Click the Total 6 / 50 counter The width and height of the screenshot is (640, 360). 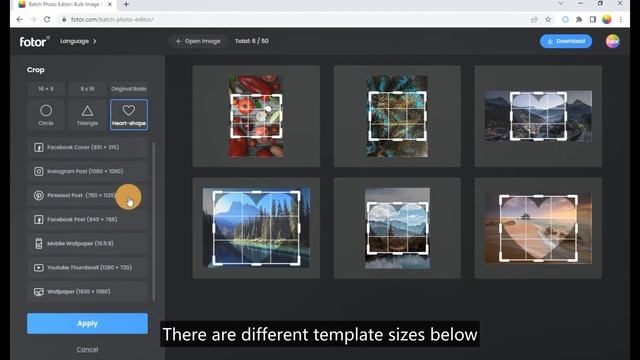[251, 41]
